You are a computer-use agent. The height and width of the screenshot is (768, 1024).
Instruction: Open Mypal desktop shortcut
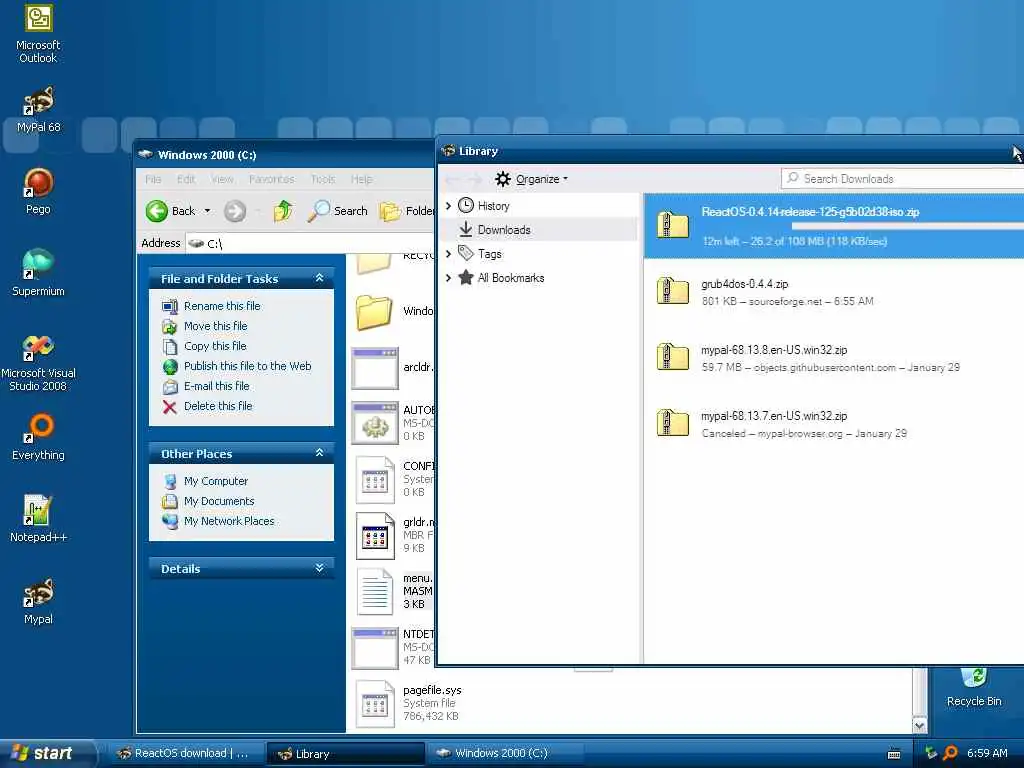[x=38, y=601]
